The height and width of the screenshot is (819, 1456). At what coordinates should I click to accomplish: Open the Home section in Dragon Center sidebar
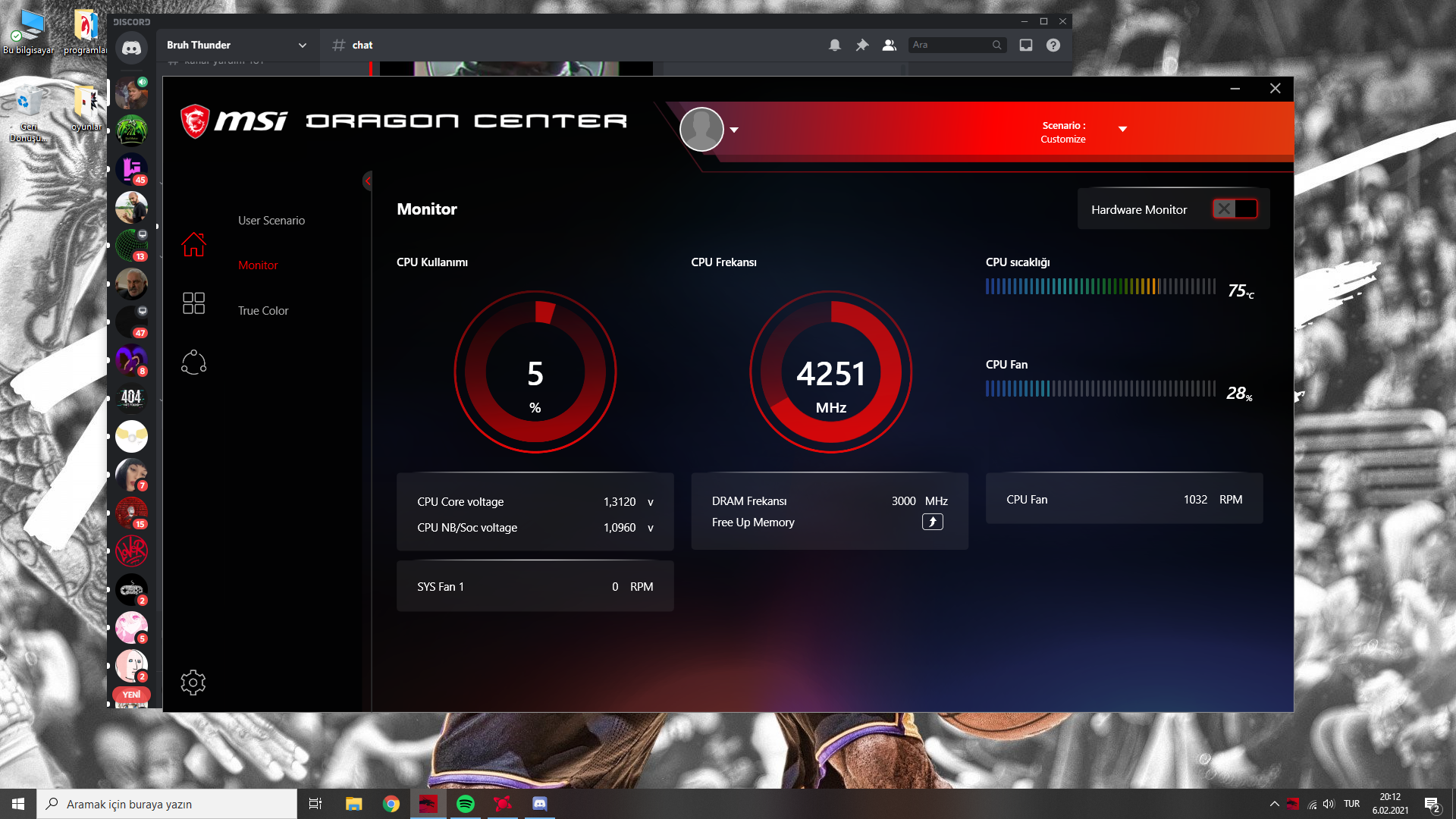(x=193, y=244)
